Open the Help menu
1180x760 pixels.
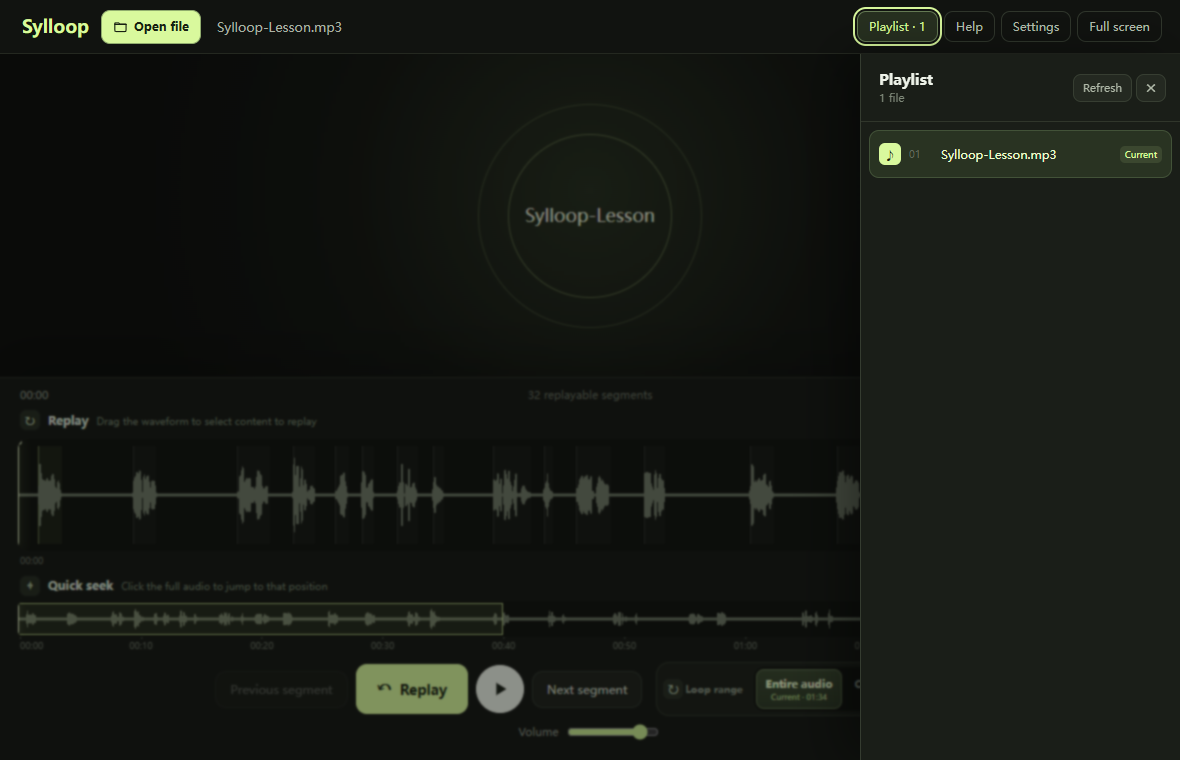point(969,26)
